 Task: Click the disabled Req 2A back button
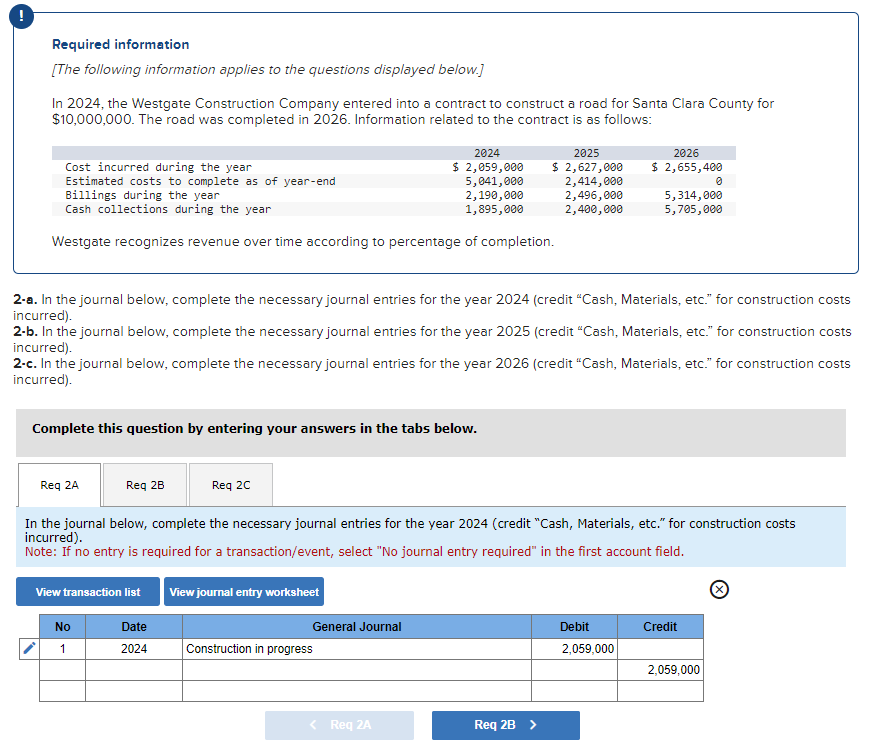tap(339, 725)
